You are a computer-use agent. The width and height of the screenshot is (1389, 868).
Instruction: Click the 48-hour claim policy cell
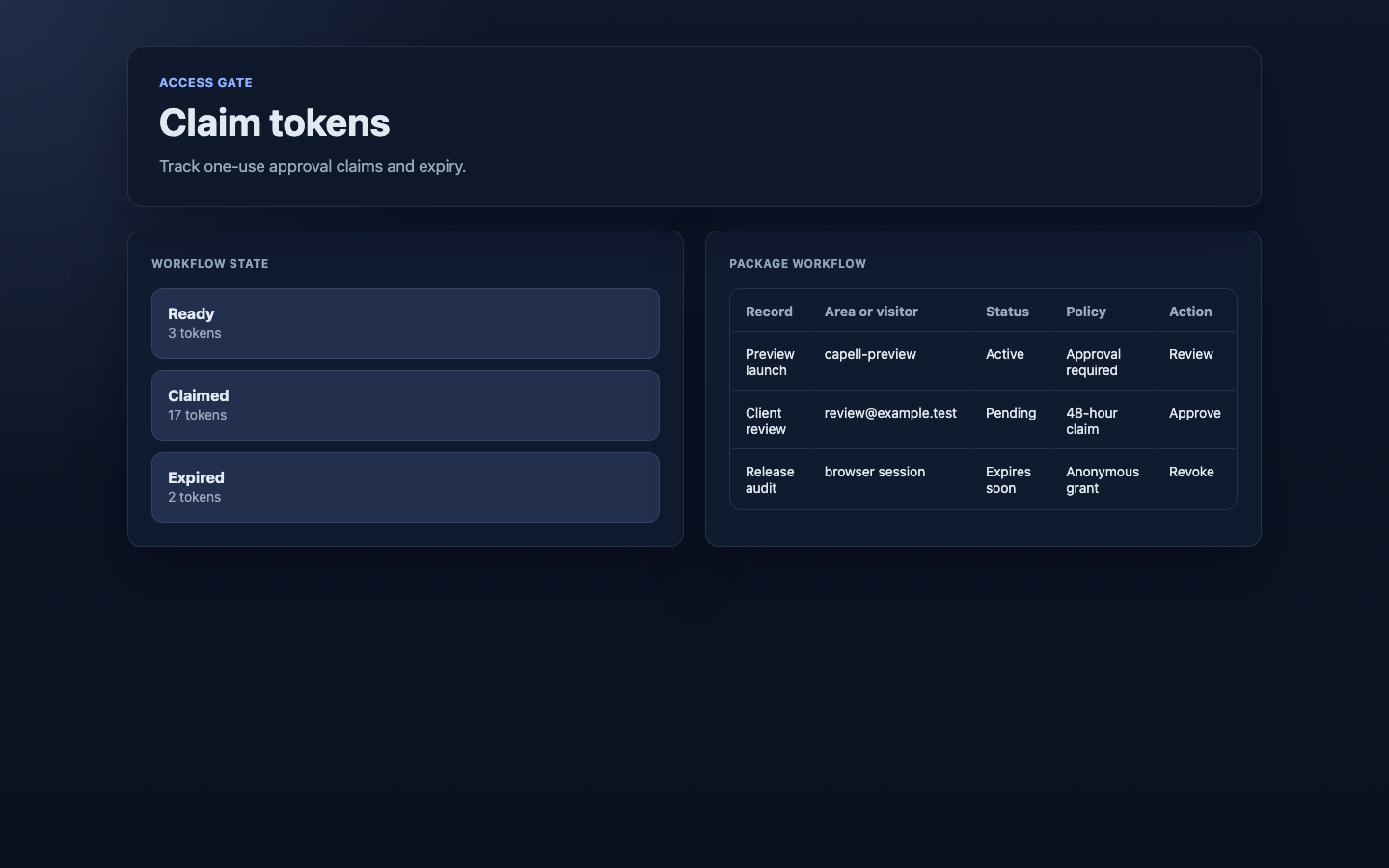click(x=1103, y=420)
